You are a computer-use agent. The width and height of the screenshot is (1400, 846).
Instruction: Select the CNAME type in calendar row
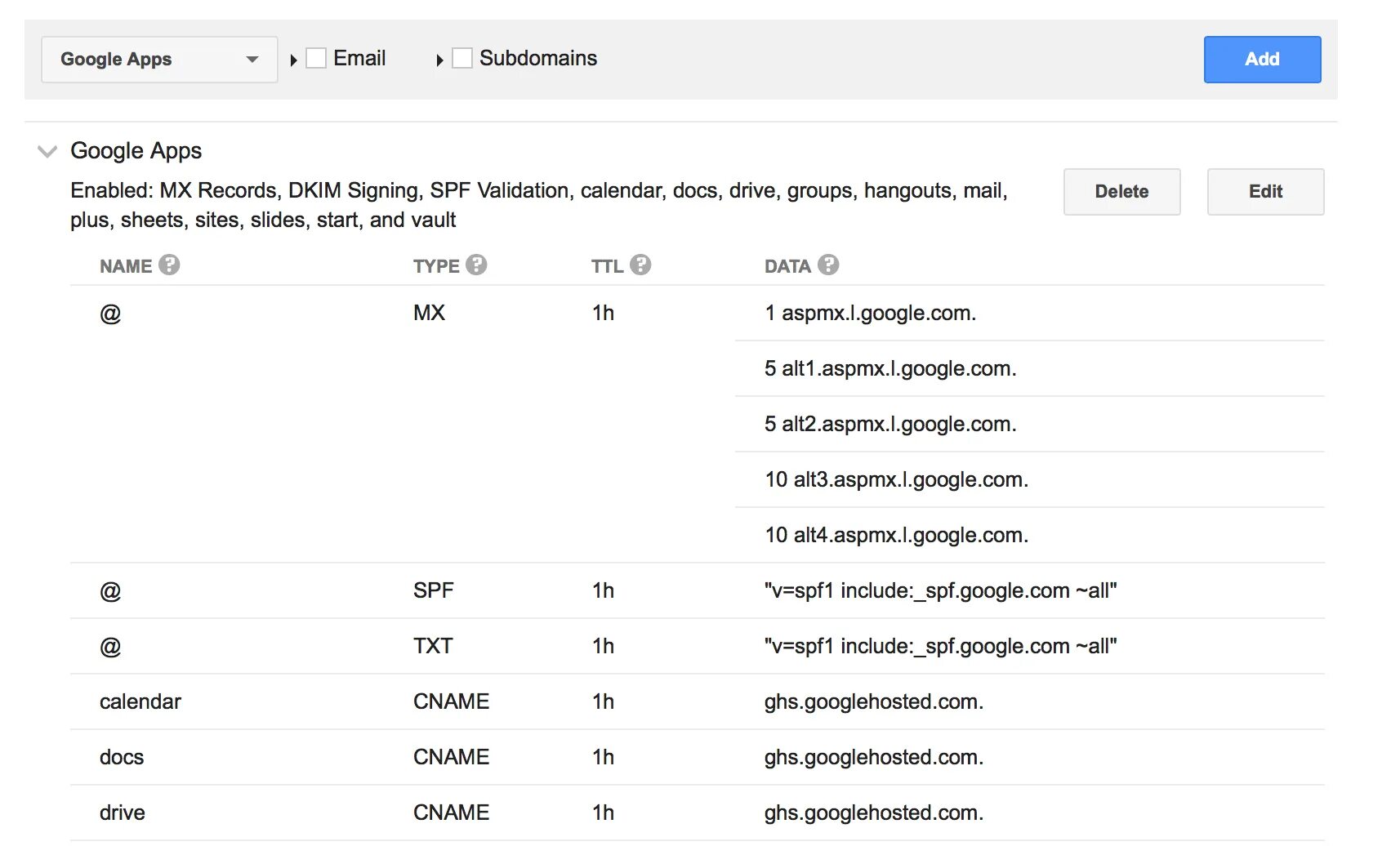click(451, 701)
